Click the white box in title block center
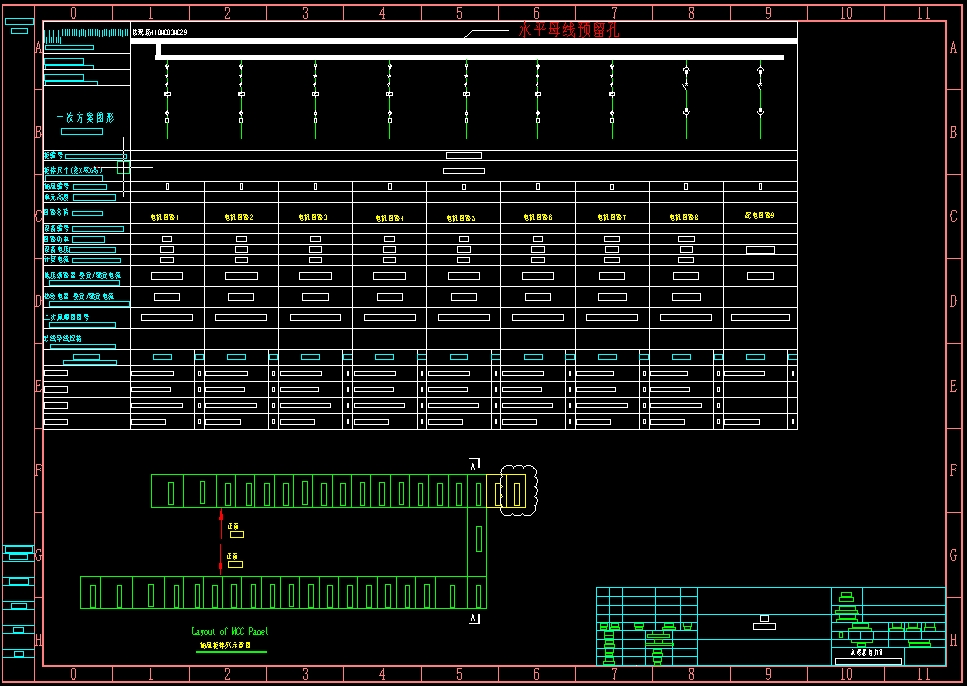This screenshot has height=686, width=967. pos(764,626)
